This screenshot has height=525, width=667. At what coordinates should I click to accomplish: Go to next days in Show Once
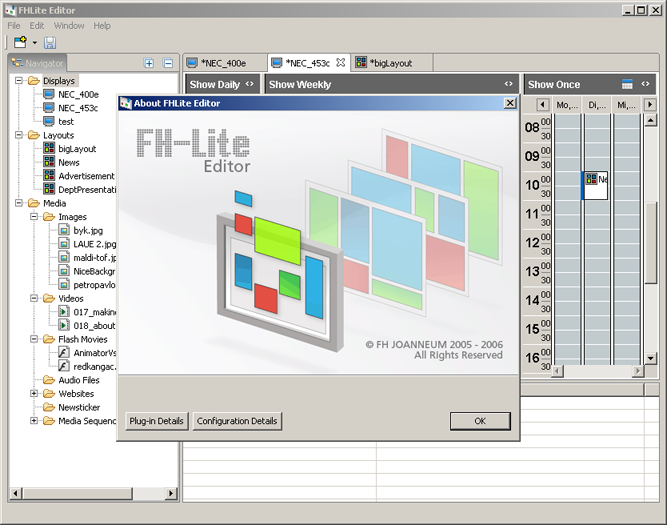click(x=650, y=104)
